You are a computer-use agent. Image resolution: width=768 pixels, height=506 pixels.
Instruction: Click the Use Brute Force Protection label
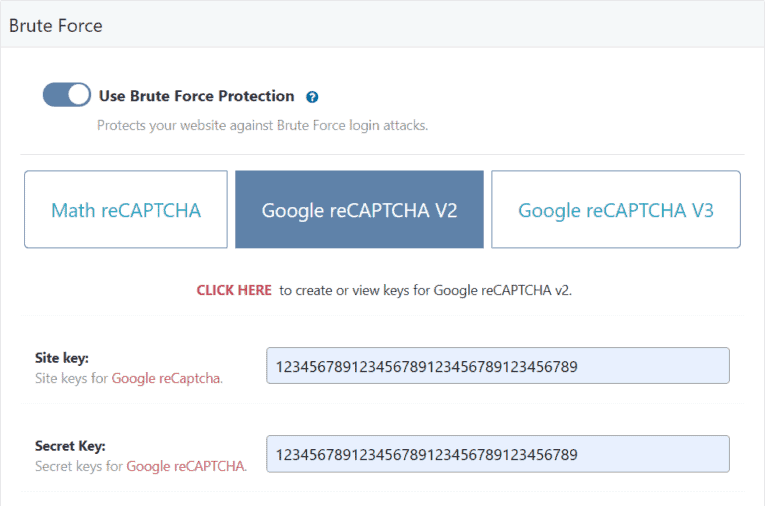click(x=196, y=96)
